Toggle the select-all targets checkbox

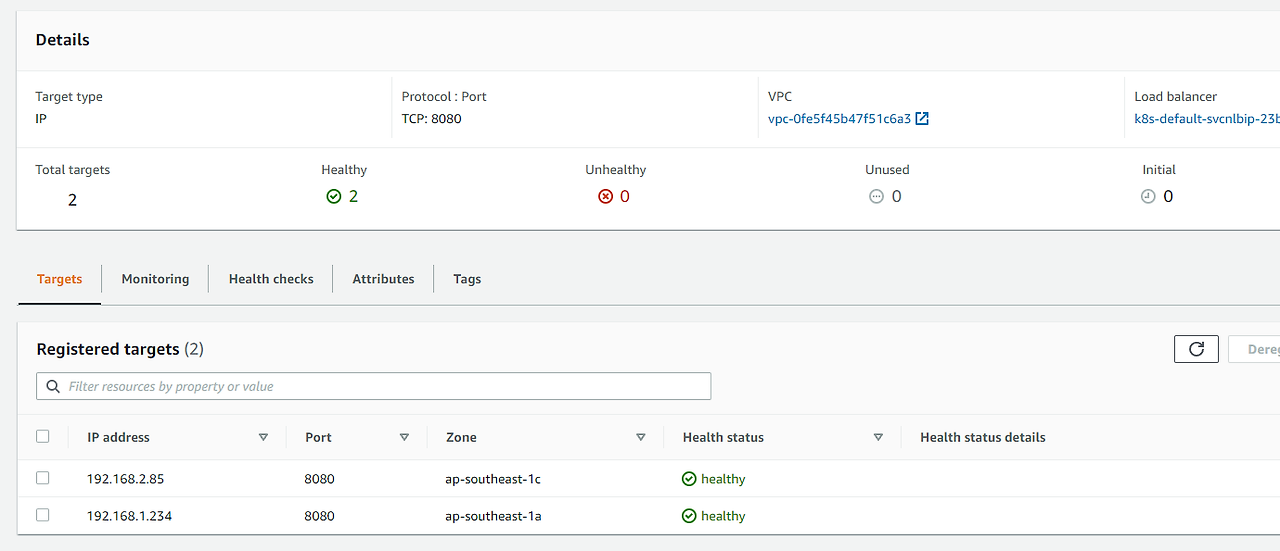click(42, 436)
